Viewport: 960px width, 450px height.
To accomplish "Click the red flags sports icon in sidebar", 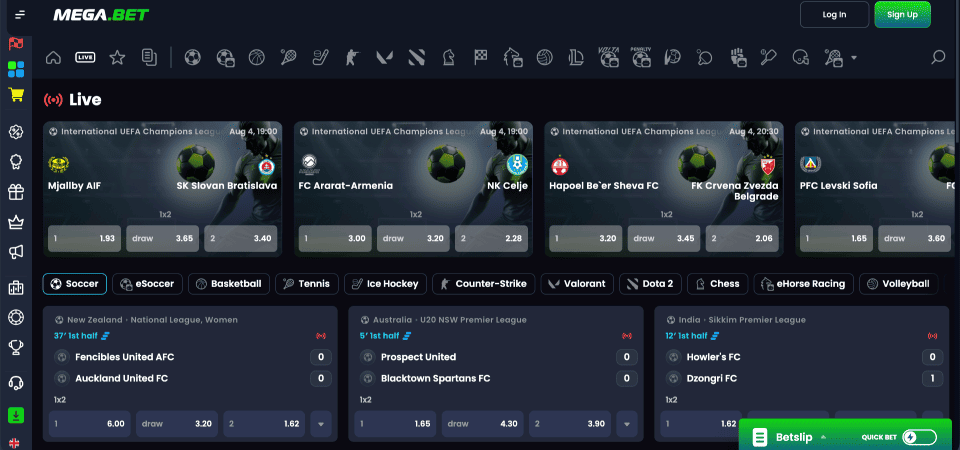I will pos(16,43).
